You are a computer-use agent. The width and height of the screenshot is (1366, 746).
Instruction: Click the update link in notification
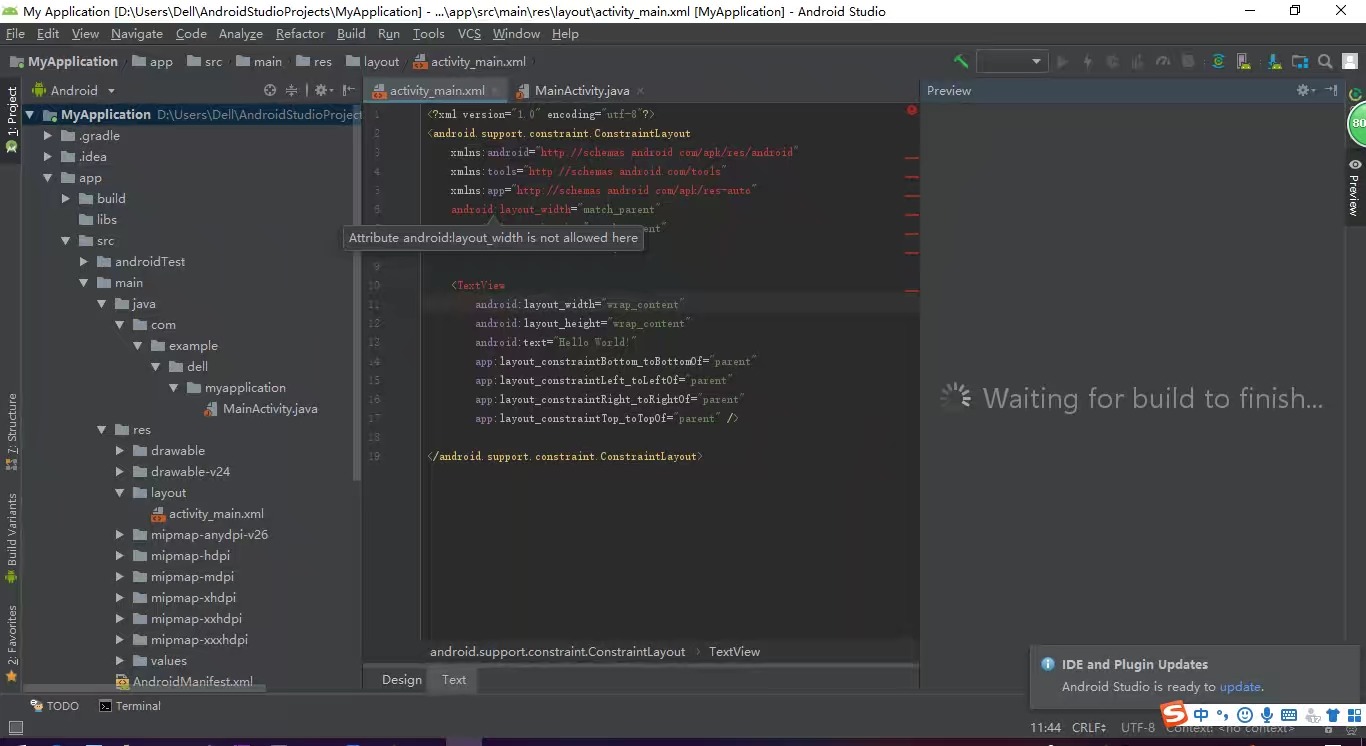click(x=1240, y=687)
